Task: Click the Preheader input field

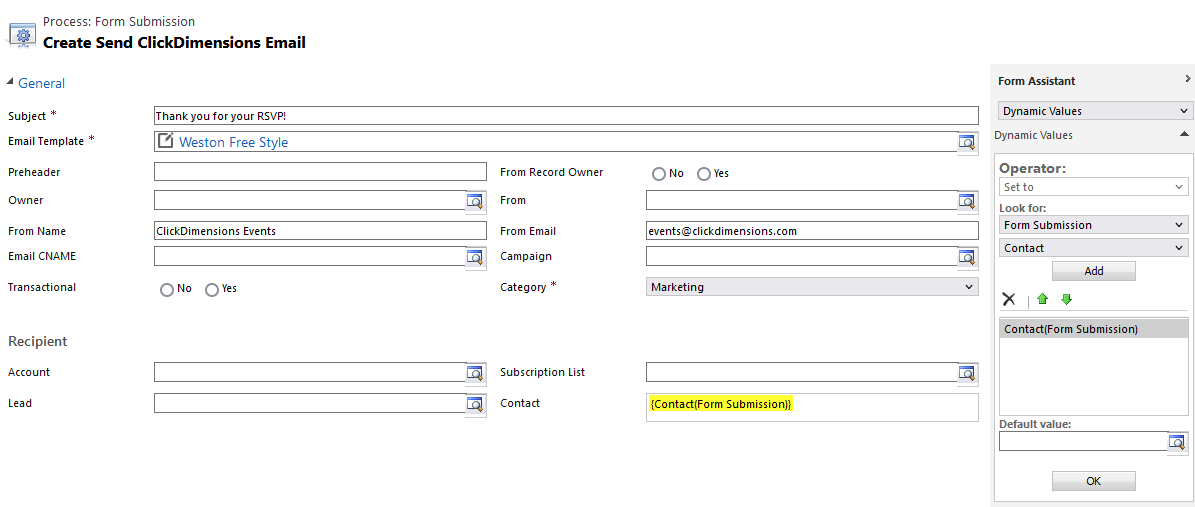Action: pyautogui.click(x=320, y=172)
